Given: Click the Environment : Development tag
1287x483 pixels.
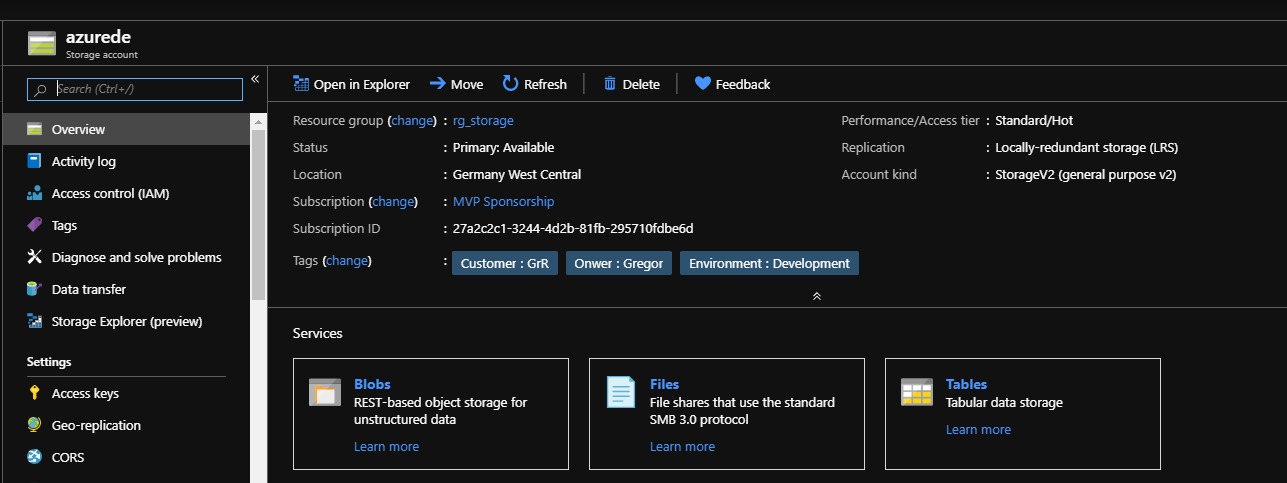Looking at the screenshot, I should point(769,264).
